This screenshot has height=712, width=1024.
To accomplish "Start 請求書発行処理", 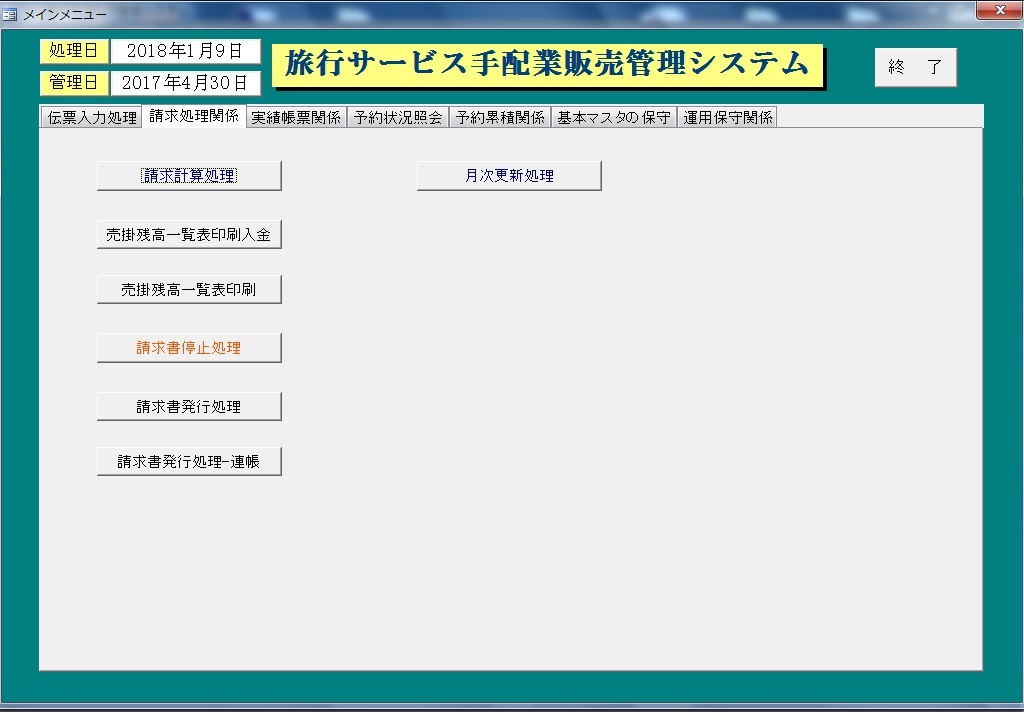I will tap(189, 406).
